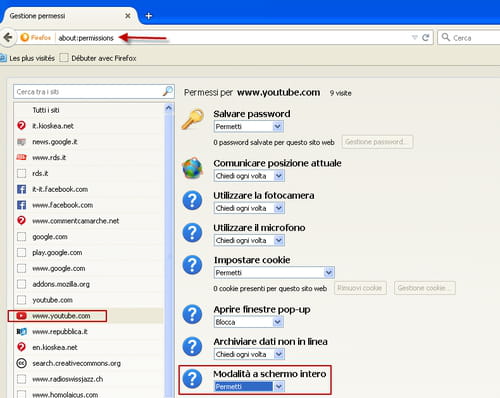Select play.google.com in site list

(89, 252)
